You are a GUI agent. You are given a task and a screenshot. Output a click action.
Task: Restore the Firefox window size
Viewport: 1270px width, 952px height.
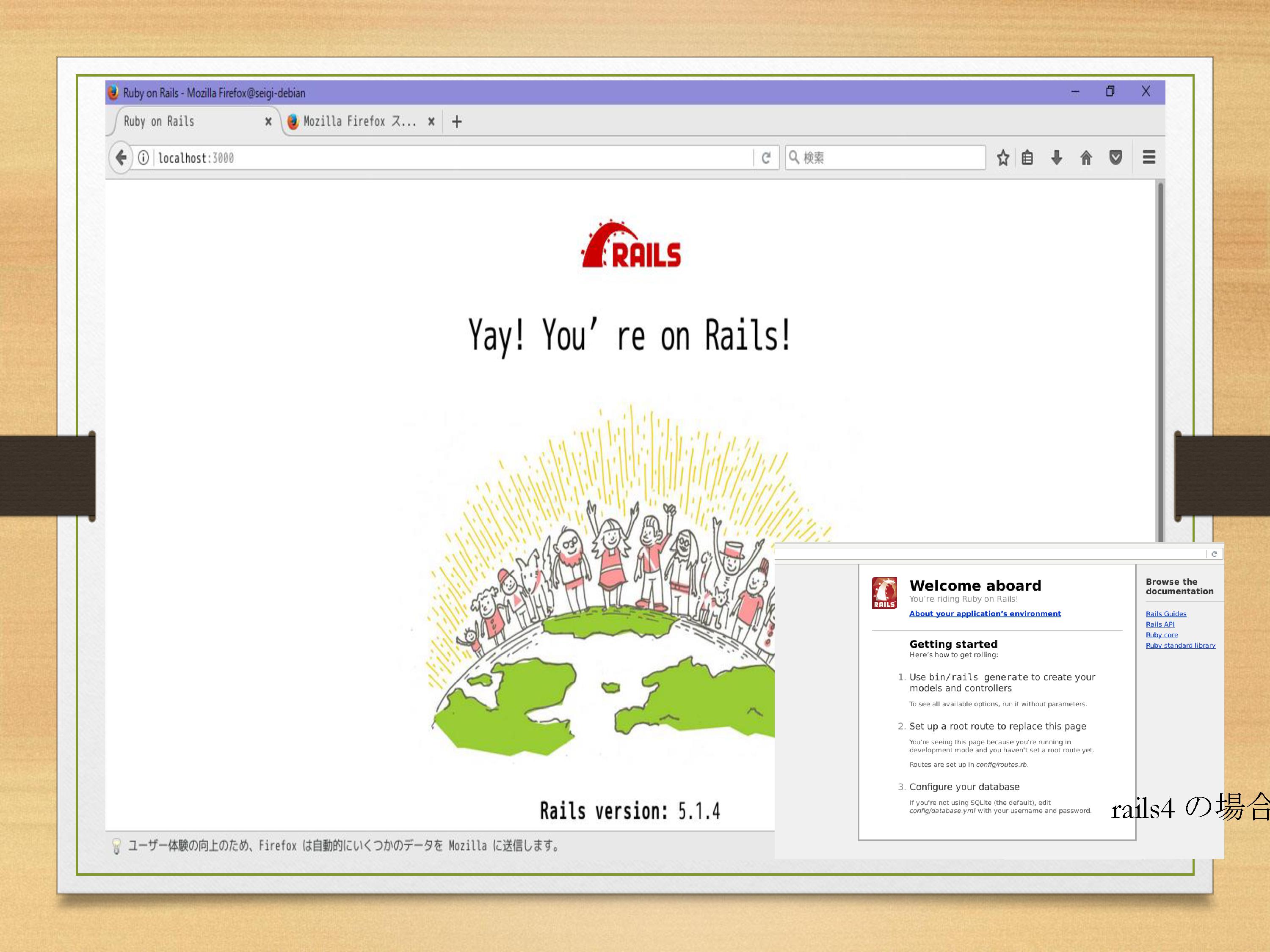1110,91
